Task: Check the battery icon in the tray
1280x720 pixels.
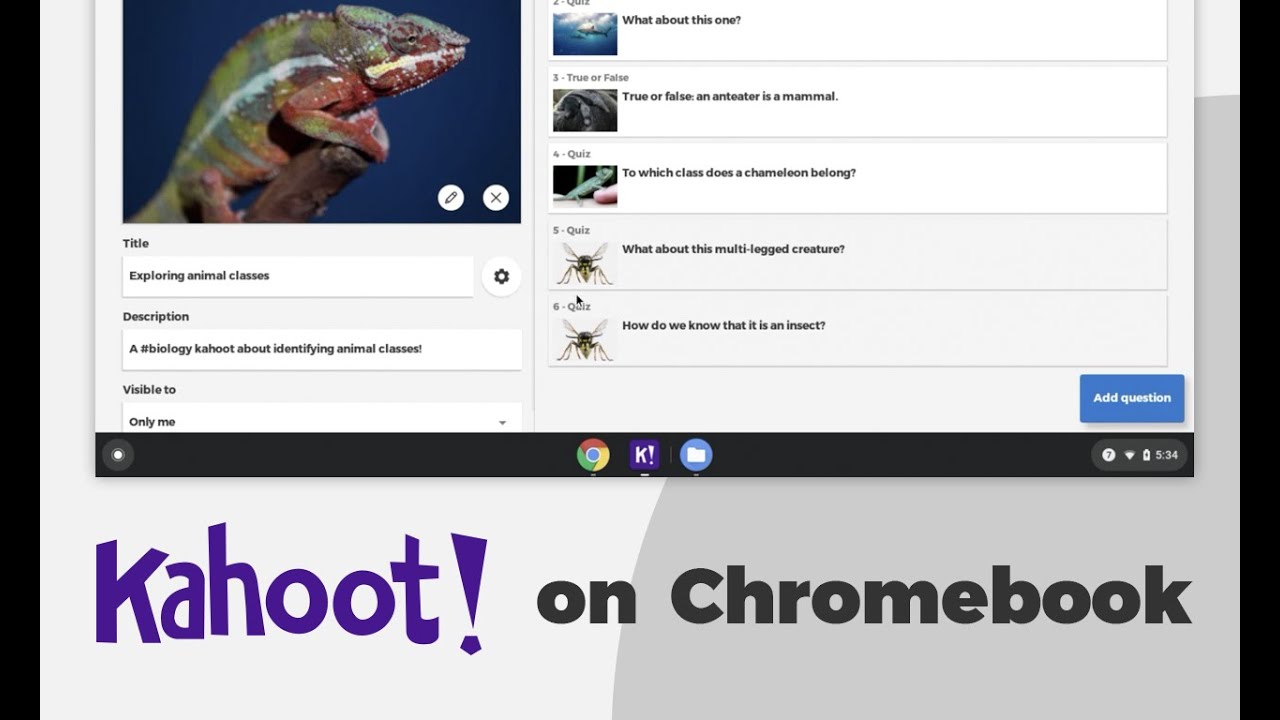Action: coord(1146,455)
